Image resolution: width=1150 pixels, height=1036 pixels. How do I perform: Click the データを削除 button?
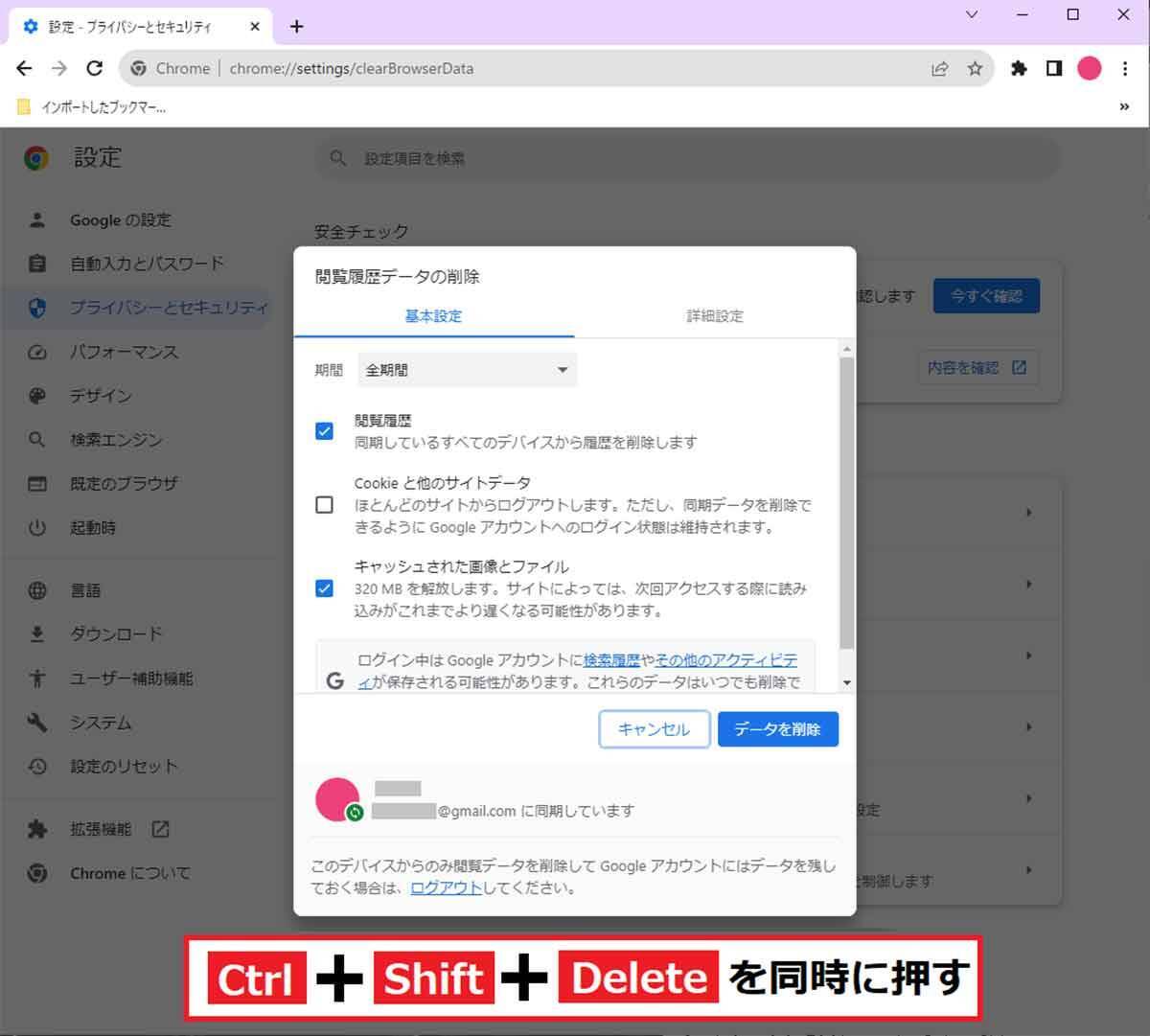click(x=777, y=729)
